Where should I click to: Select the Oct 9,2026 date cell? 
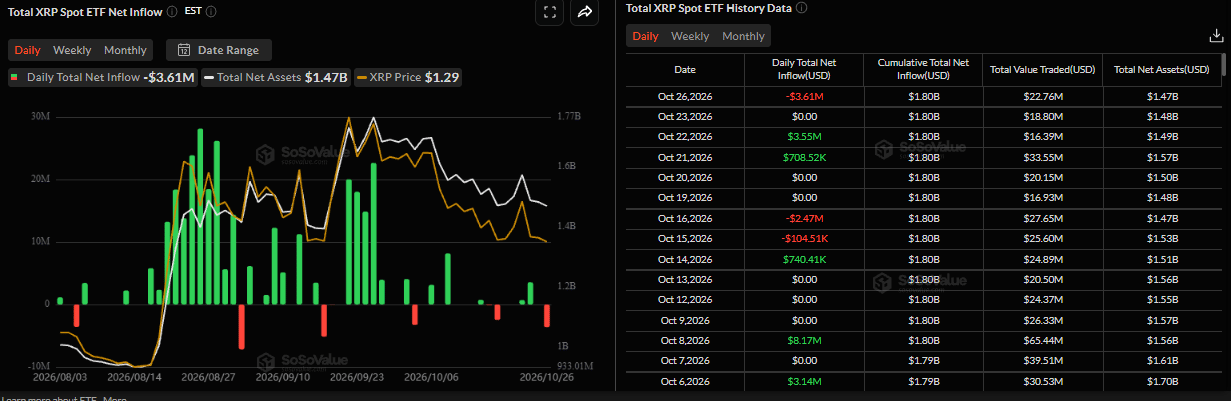click(685, 320)
